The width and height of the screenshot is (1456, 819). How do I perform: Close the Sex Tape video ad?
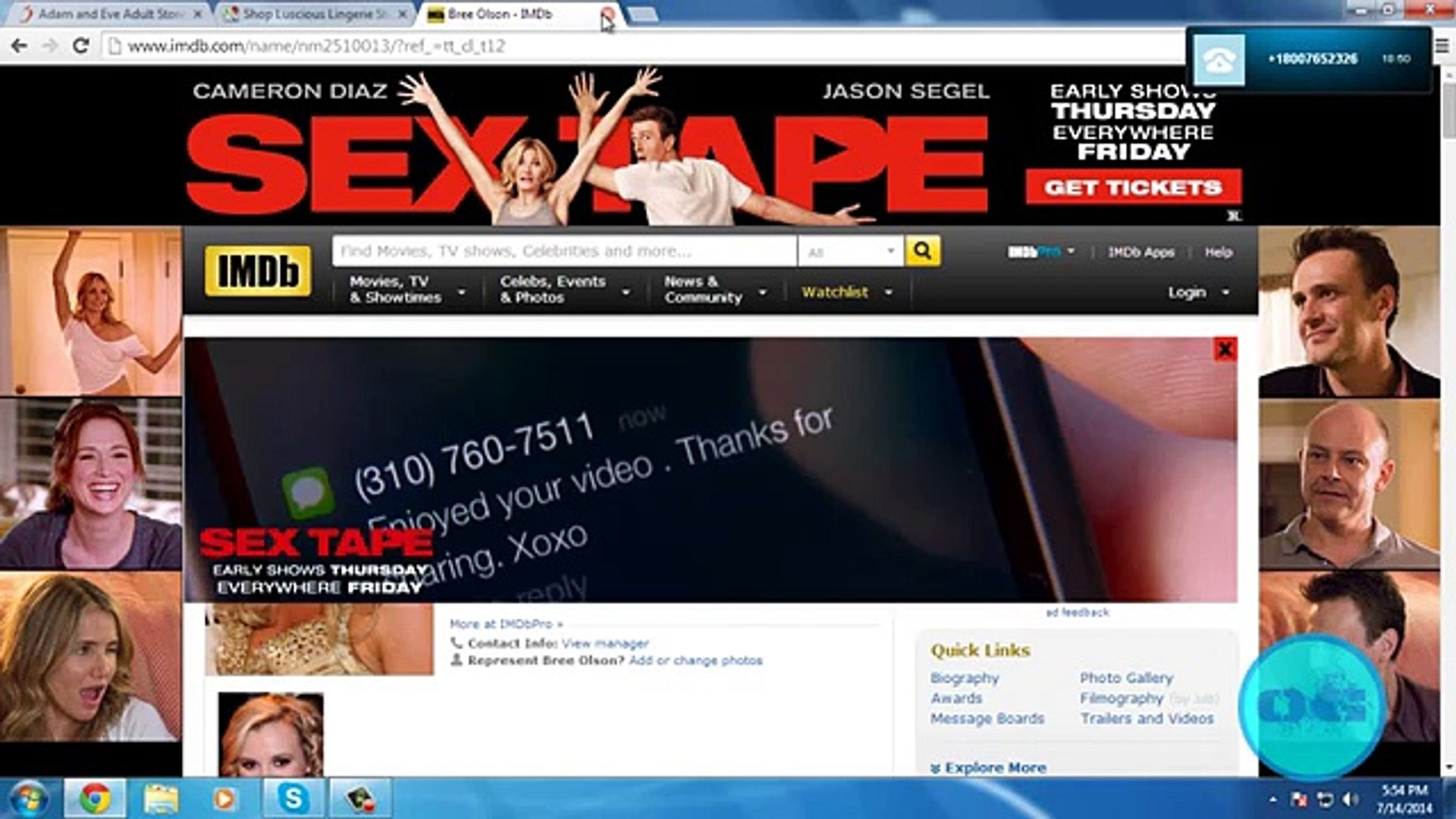coord(1225,350)
